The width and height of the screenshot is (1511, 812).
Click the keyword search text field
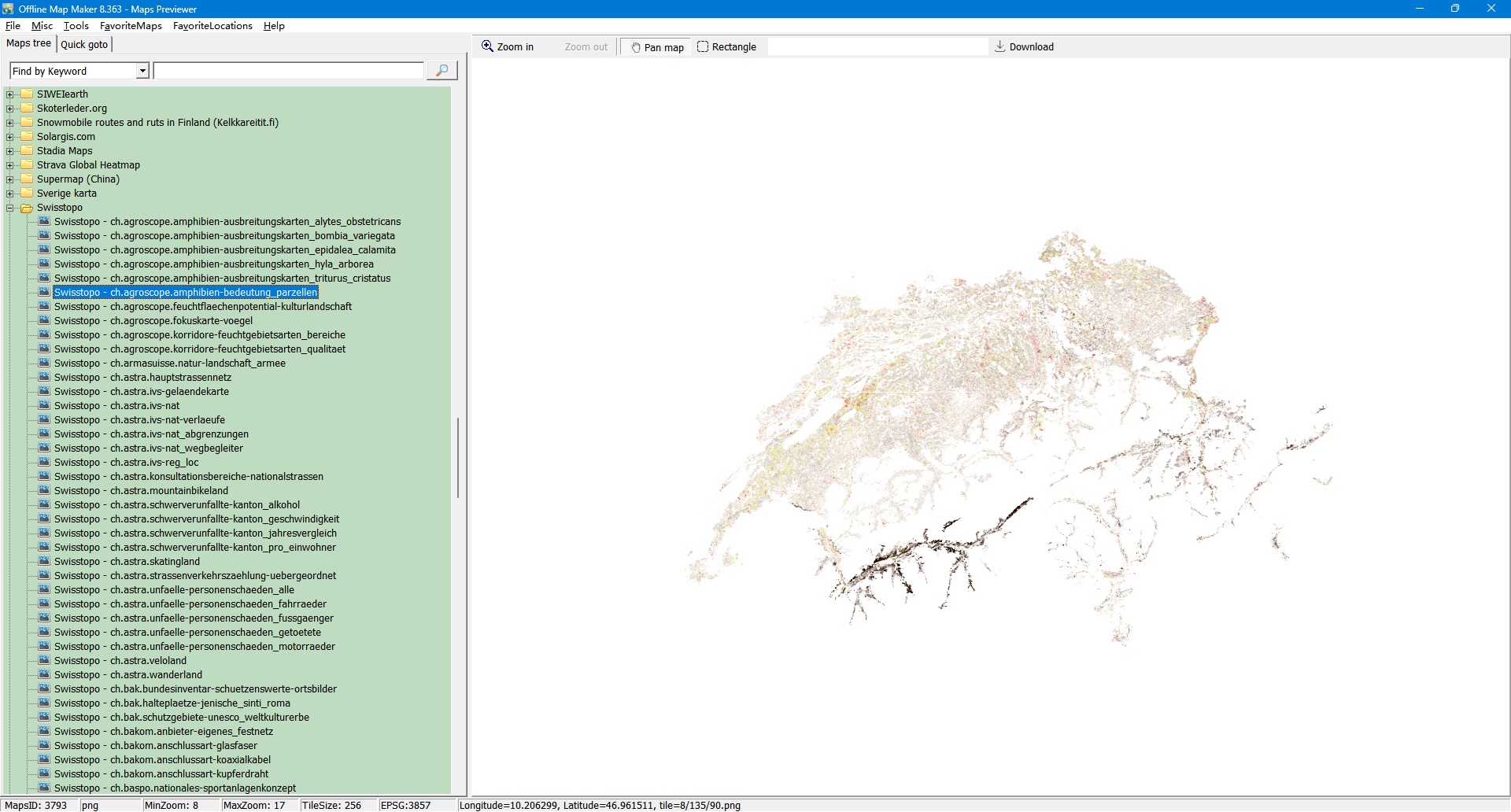pos(288,72)
